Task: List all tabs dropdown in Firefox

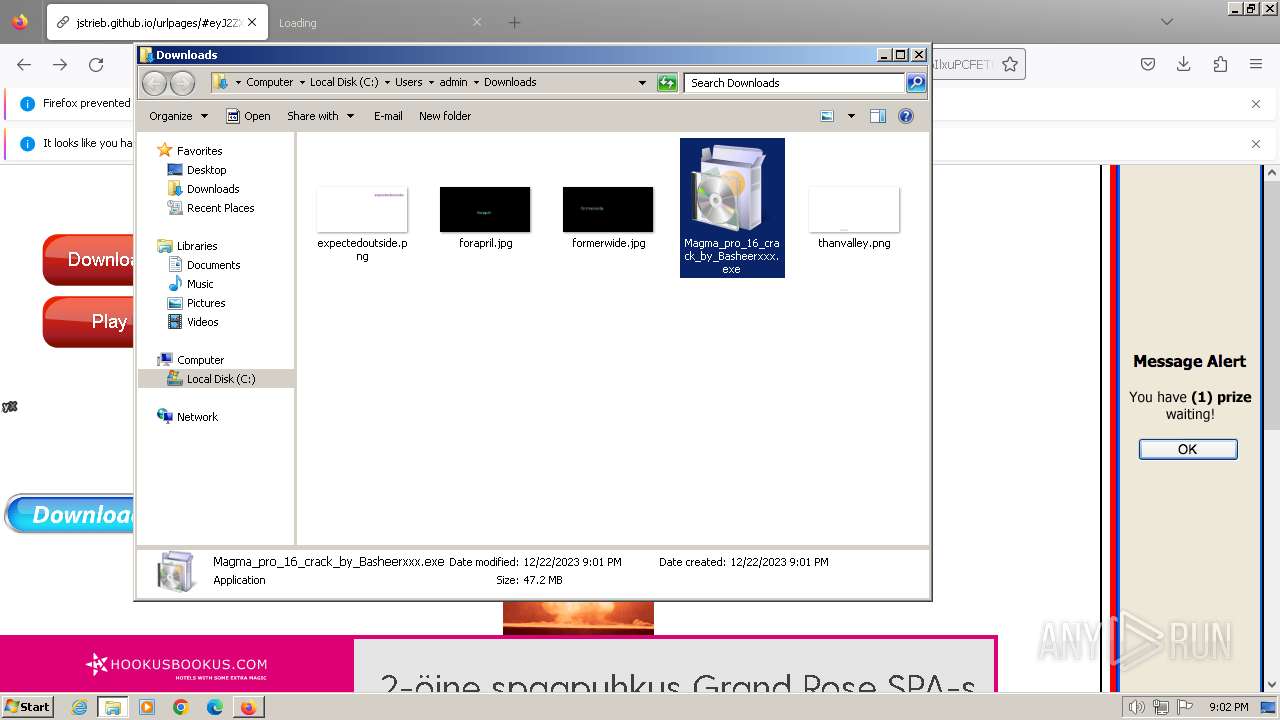Action: (x=1167, y=22)
